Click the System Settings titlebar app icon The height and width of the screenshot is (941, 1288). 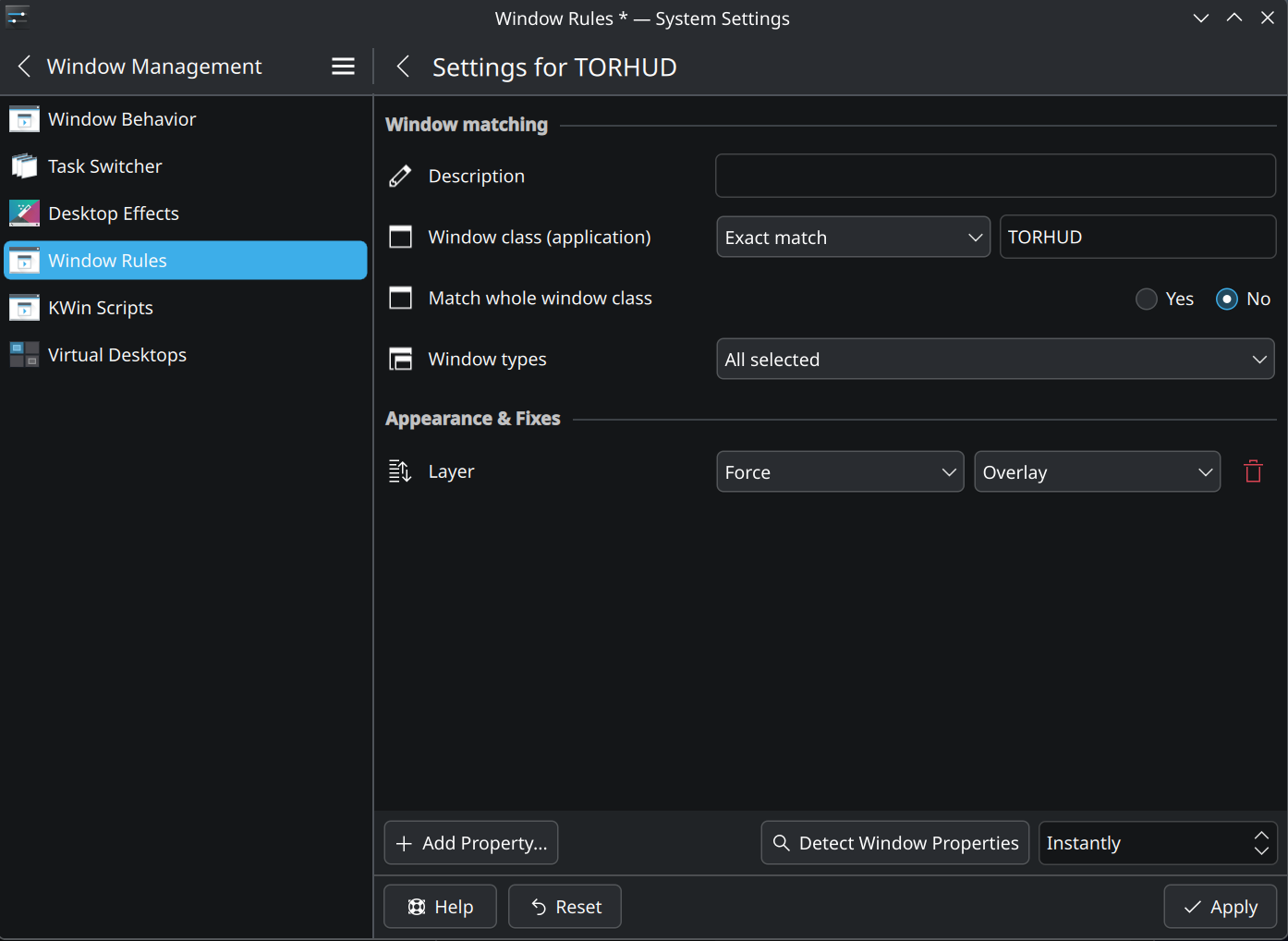point(18,18)
